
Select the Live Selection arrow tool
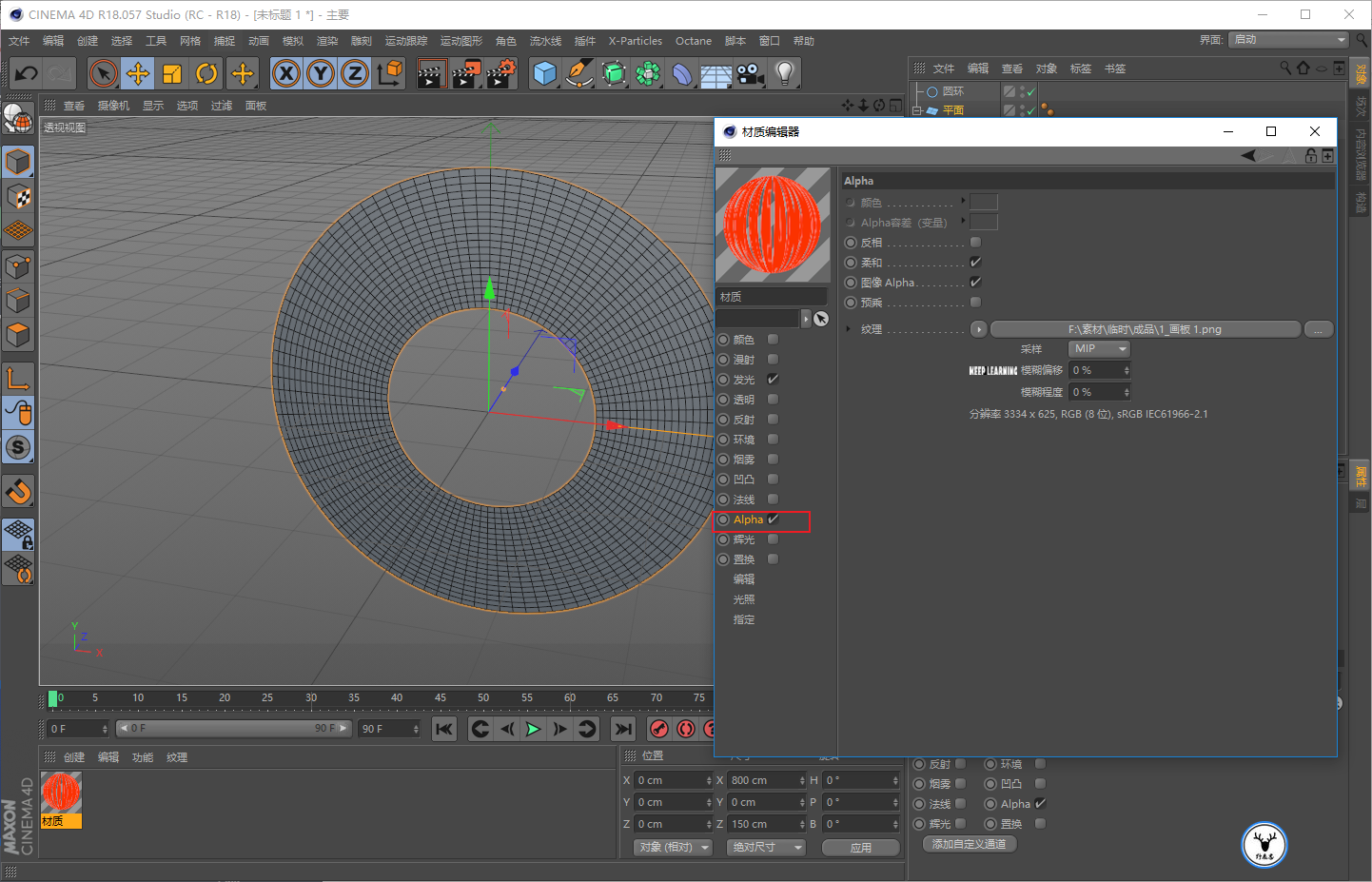104,73
